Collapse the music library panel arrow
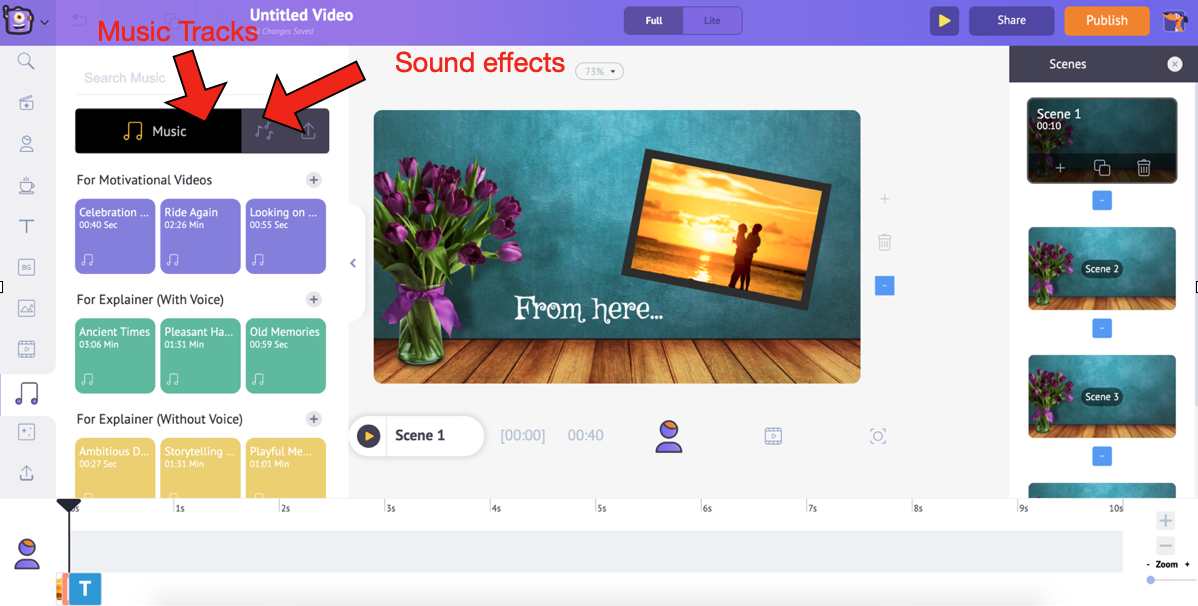The width and height of the screenshot is (1198, 606). click(353, 263)
